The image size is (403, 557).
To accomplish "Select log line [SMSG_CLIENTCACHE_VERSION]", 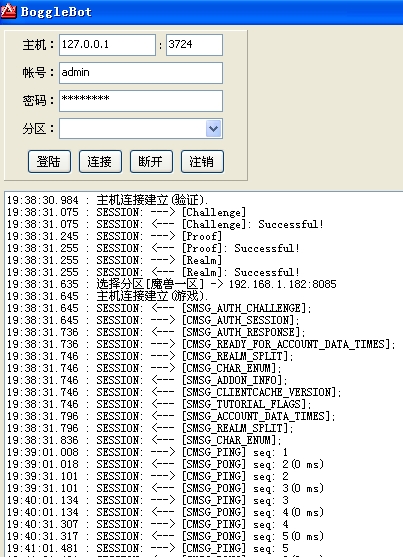I will pyautogui.click(x=174, y=392).
